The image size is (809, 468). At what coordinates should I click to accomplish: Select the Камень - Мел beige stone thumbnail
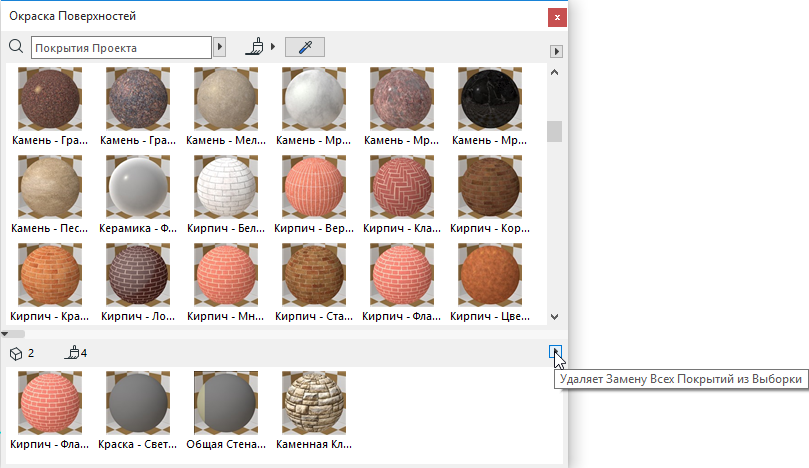[224, 99]
